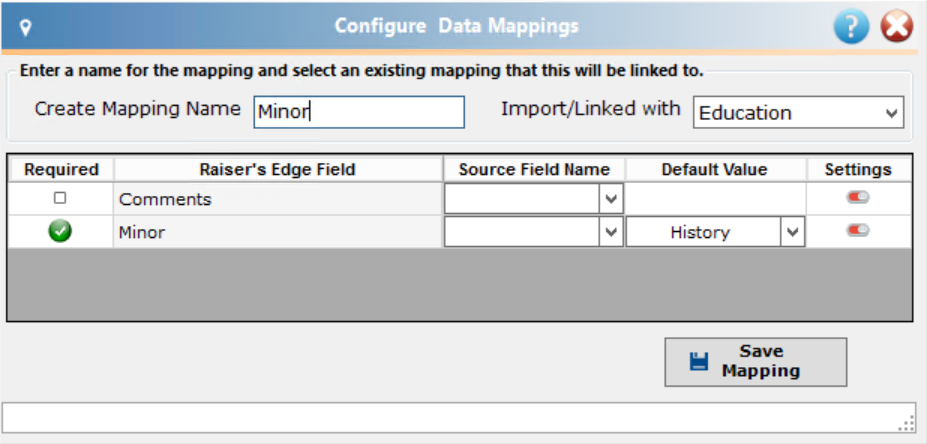Image resolution: width=927 pixels, height=444 pixels.
Task: Select the Minor row field name cell
Action: 278,232
